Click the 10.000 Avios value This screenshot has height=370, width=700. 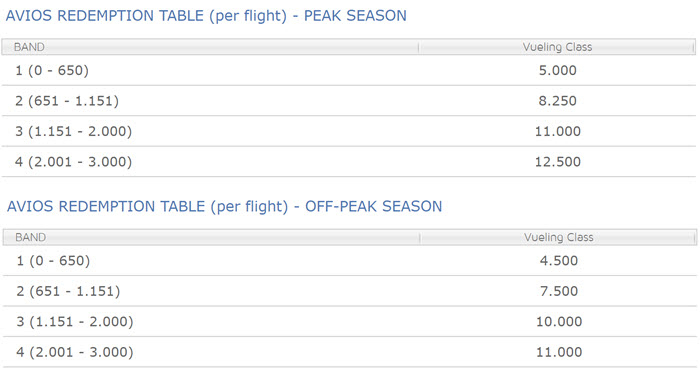click(x=559, y=321)
